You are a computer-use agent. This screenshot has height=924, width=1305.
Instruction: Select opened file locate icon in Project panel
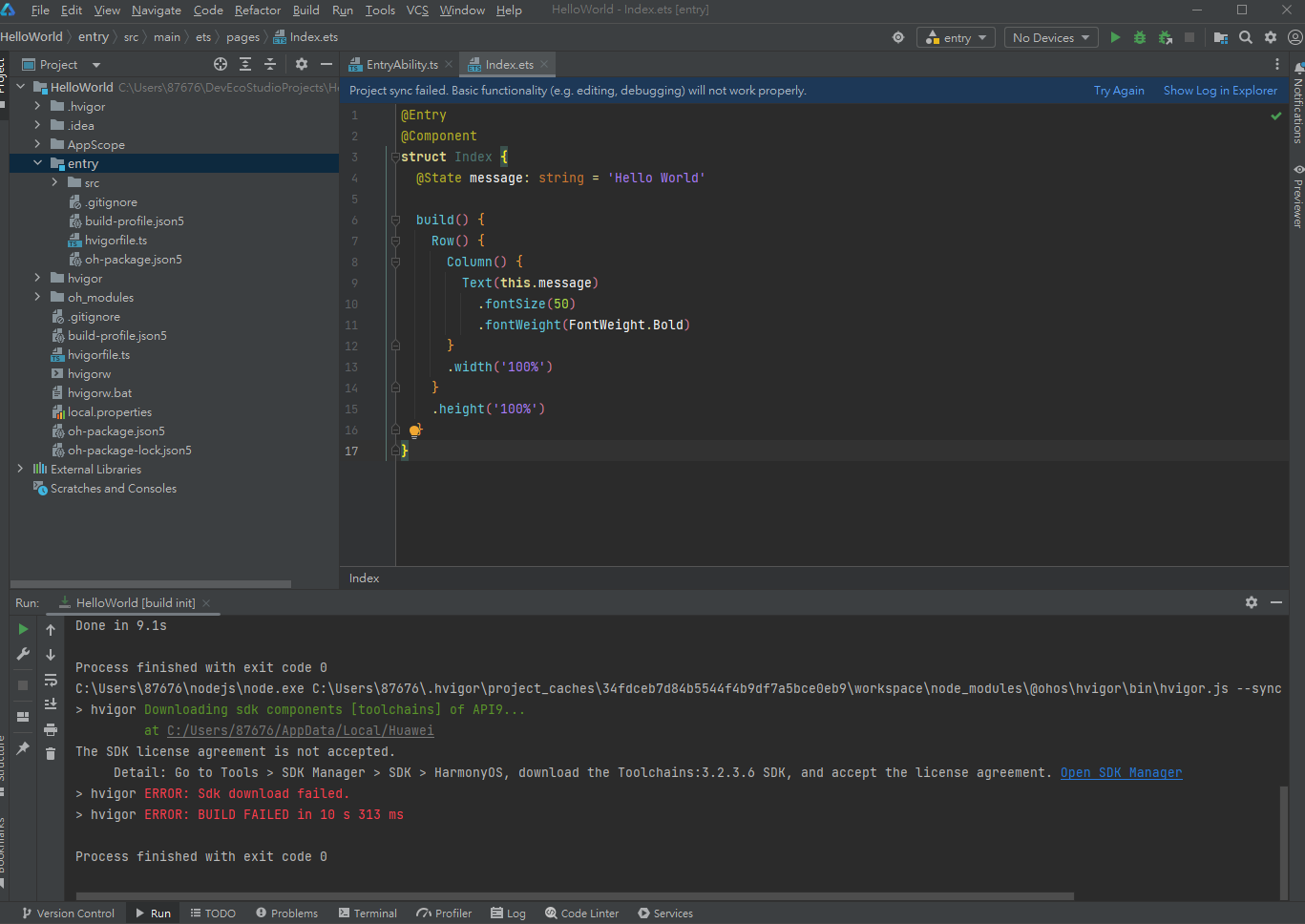point(221,64)
